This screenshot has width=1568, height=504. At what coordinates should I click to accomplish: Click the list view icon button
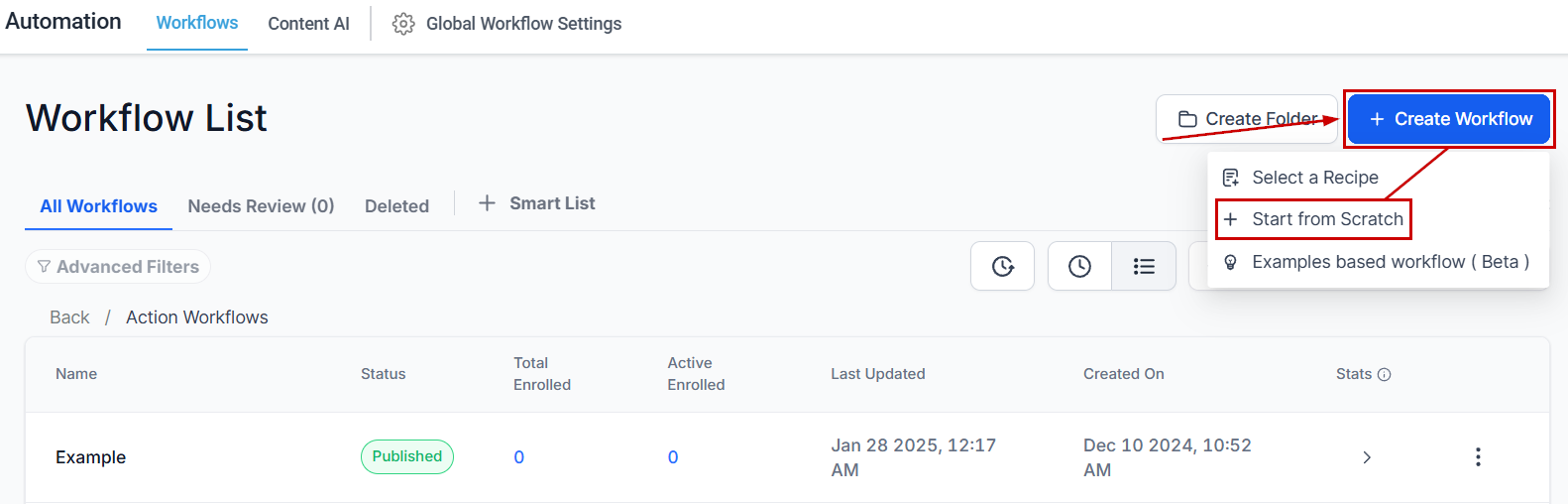point(1144,266)
